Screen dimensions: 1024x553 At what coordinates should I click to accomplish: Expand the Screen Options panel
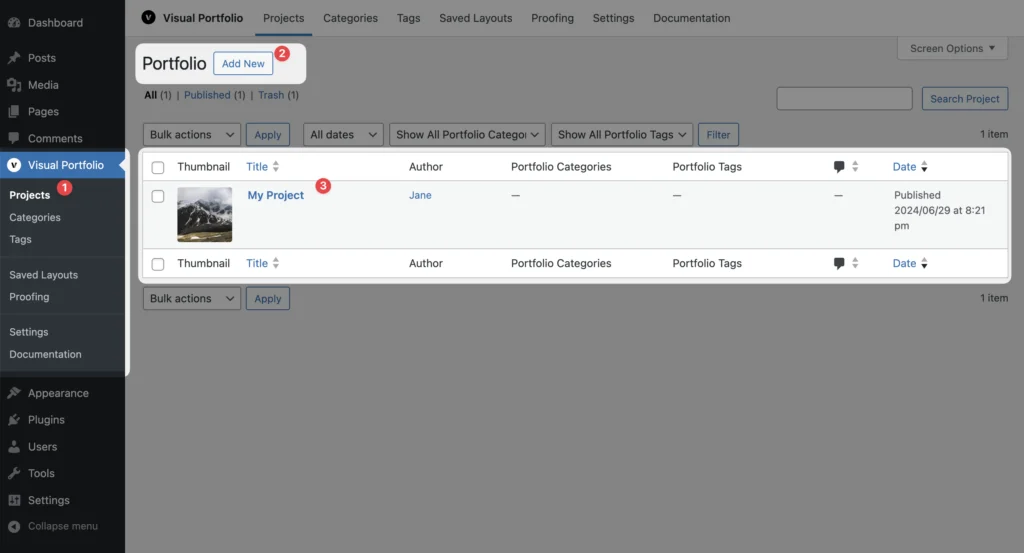pos(952,48)
